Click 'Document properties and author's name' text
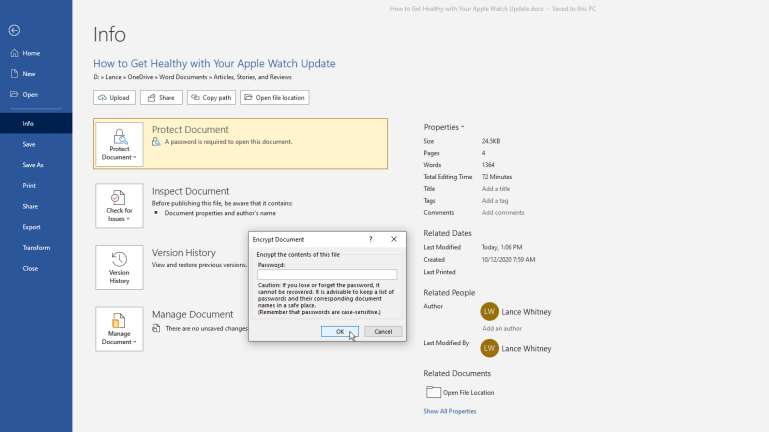769x432 pixels. coord(220,213)
